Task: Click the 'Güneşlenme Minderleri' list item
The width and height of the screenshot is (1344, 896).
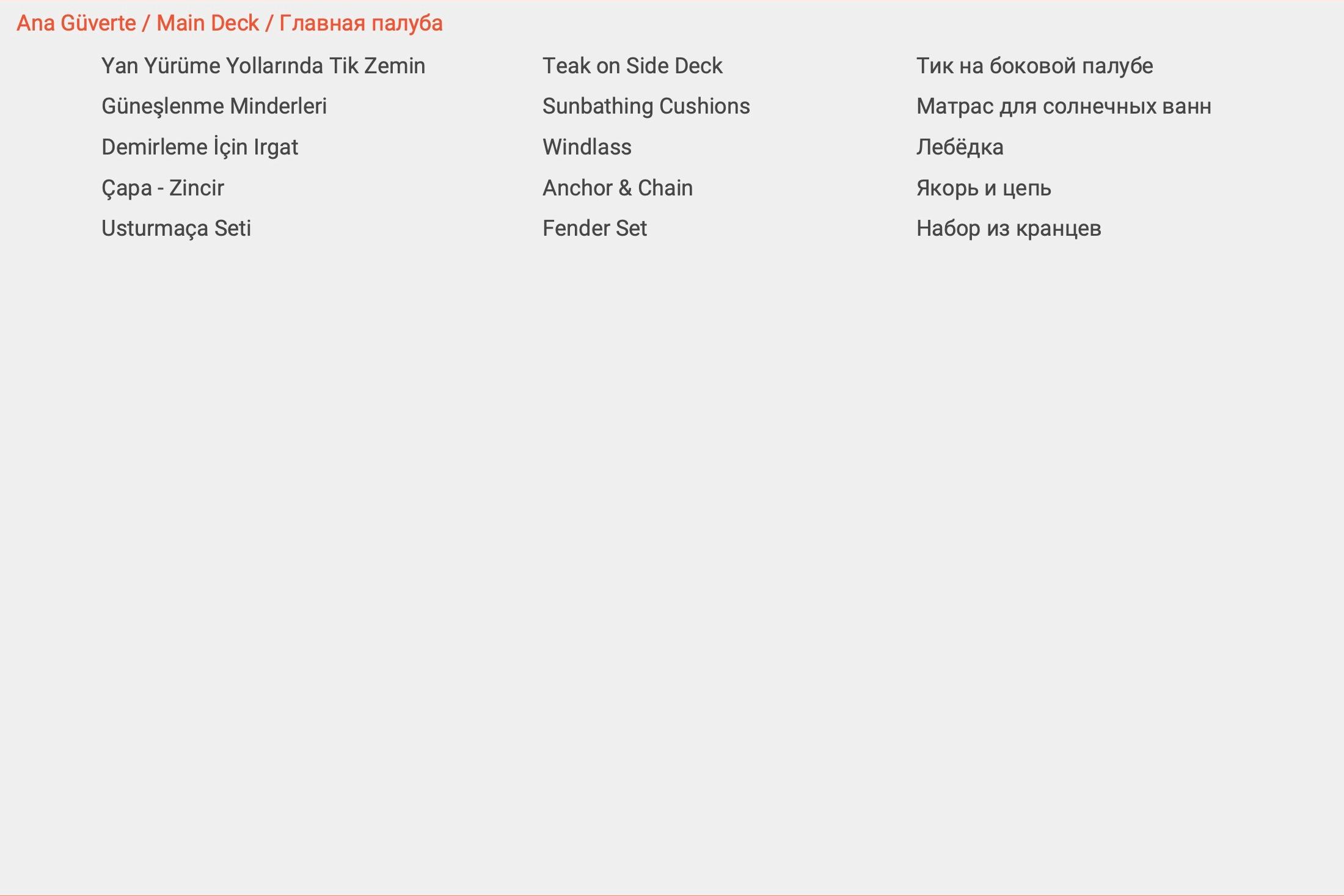Action: click(x=214, y=106)
